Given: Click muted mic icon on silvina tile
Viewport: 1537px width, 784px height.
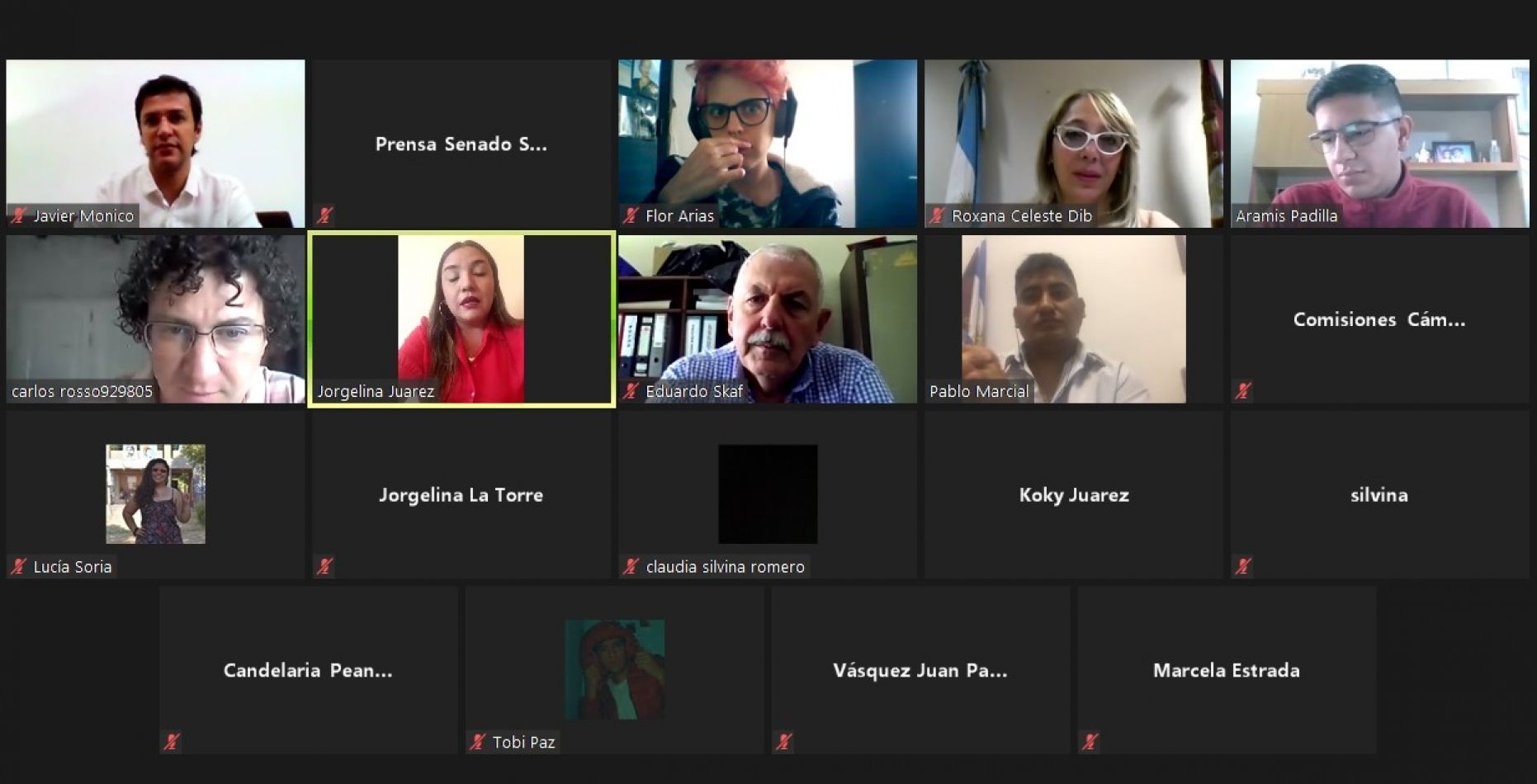Looking at the screenshot, I should click(x=1243, y=567).
